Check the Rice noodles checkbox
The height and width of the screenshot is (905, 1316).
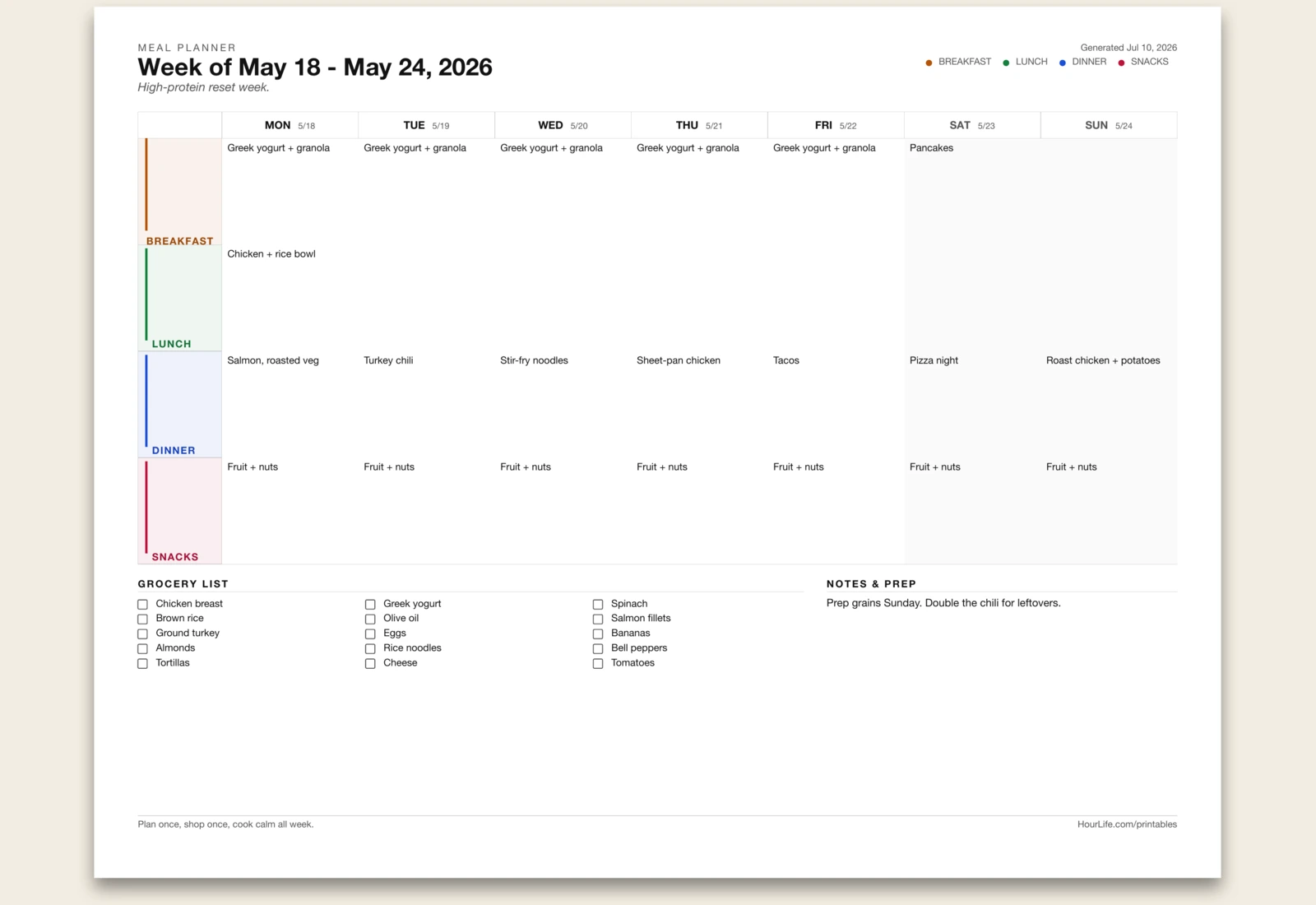[x=370, y=648]
